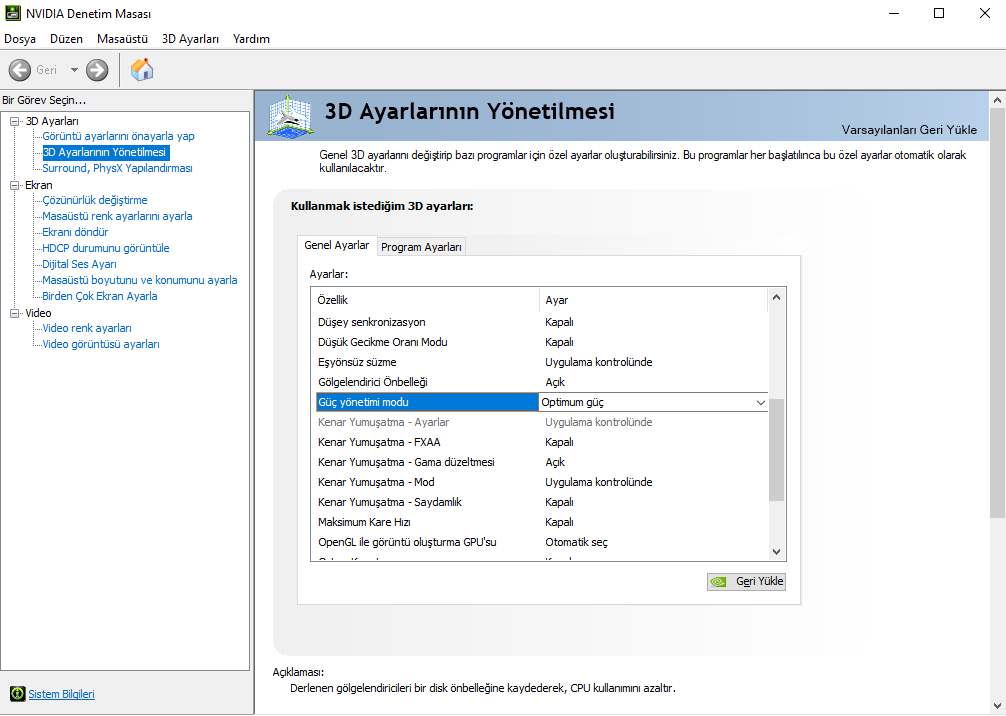
Task: Select the Kenar Yumuşatma - FXAA row
Action: click(541, 442)
